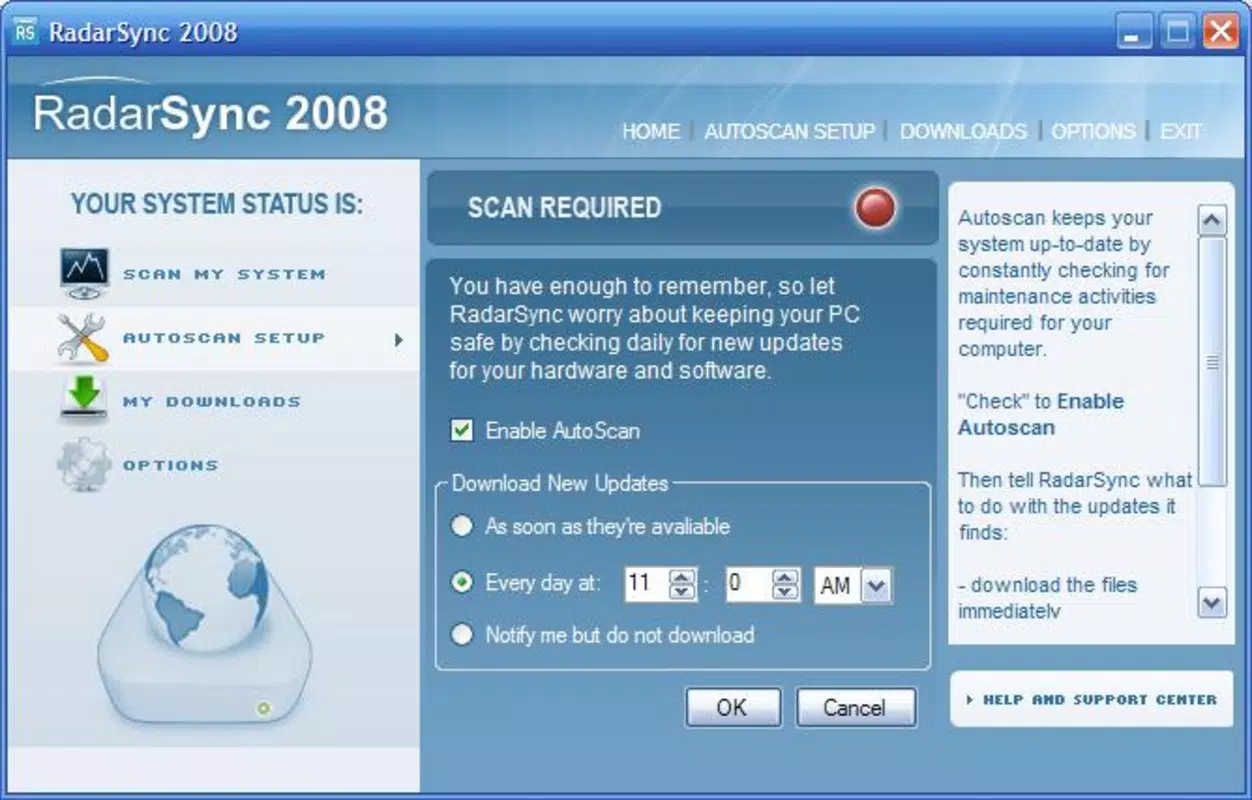Click the arrow beside Autoscan Setup sidebar item
The height and width of the screenshot is (800, 1252).
point(399,340)
